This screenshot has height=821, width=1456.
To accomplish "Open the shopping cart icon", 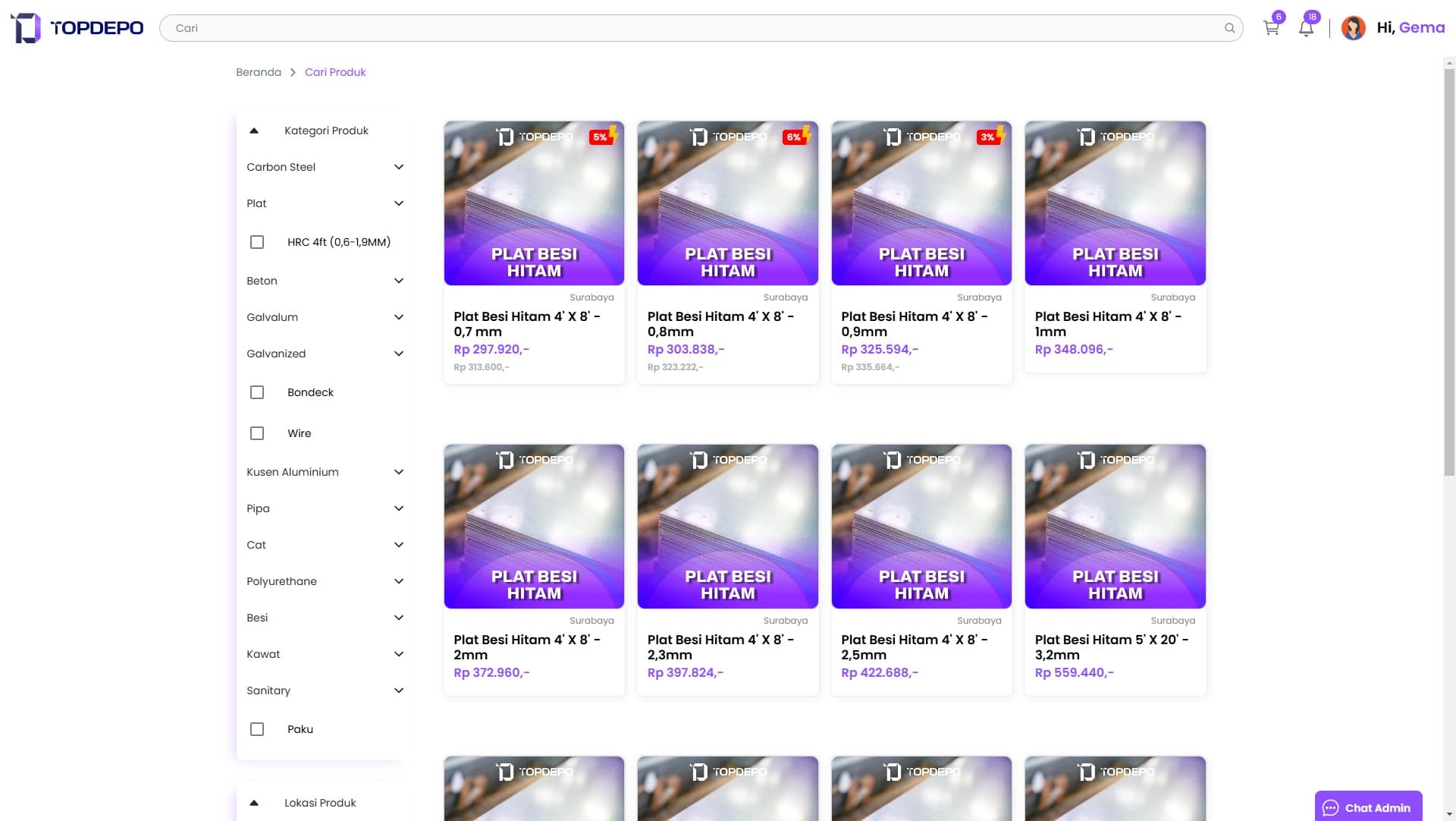I will (1271, 28).
